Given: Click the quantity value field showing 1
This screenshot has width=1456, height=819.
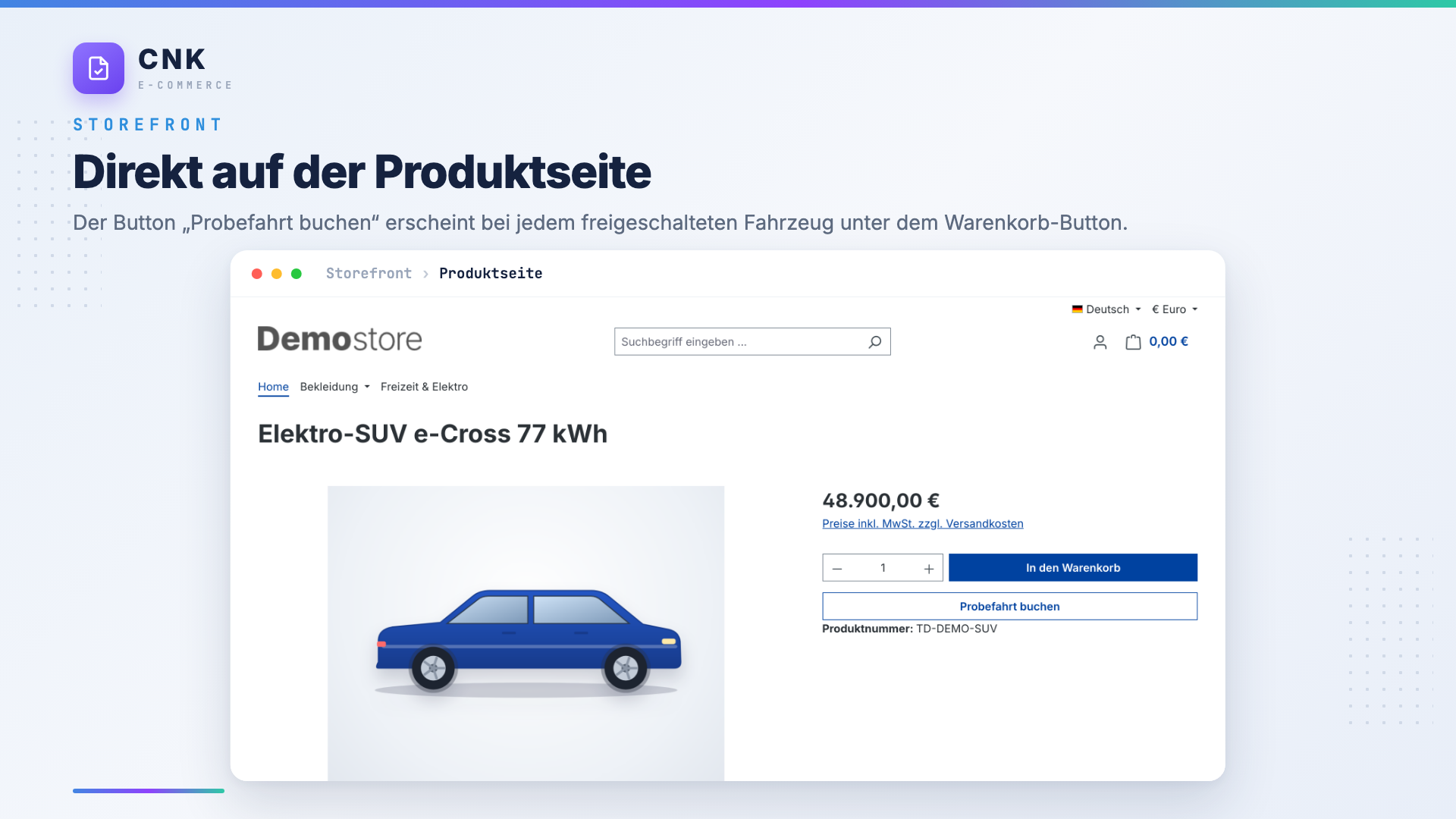Looking at the screenshot, I should pyautogui.click(x=883, y=568).
